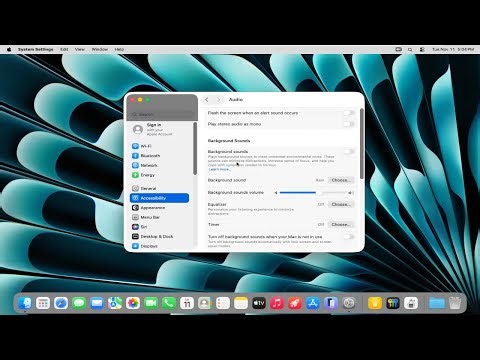Click Sign in with your Apple Account
This screenshot has width=480, height=360.
coord(159,129)
